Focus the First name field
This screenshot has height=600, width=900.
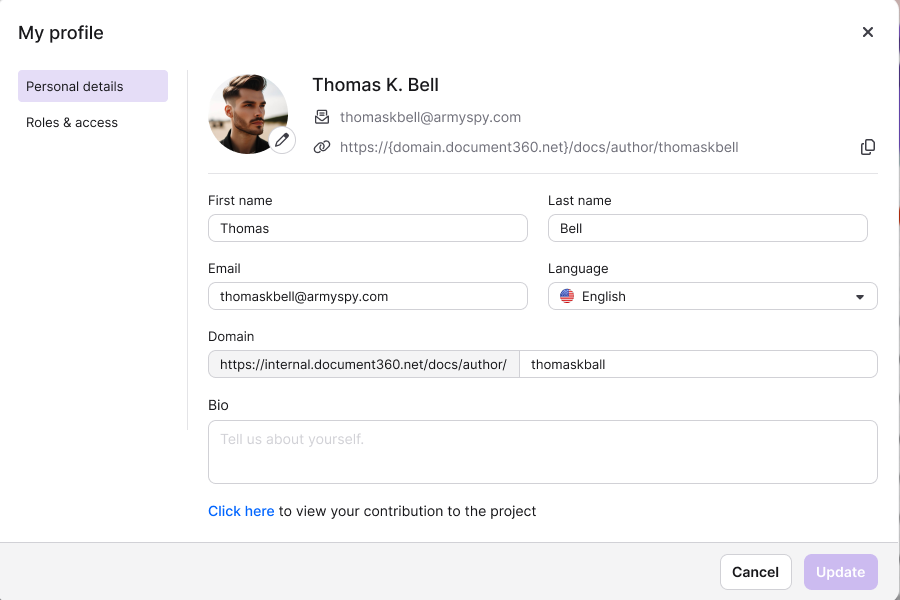click(x=368, y=229)
